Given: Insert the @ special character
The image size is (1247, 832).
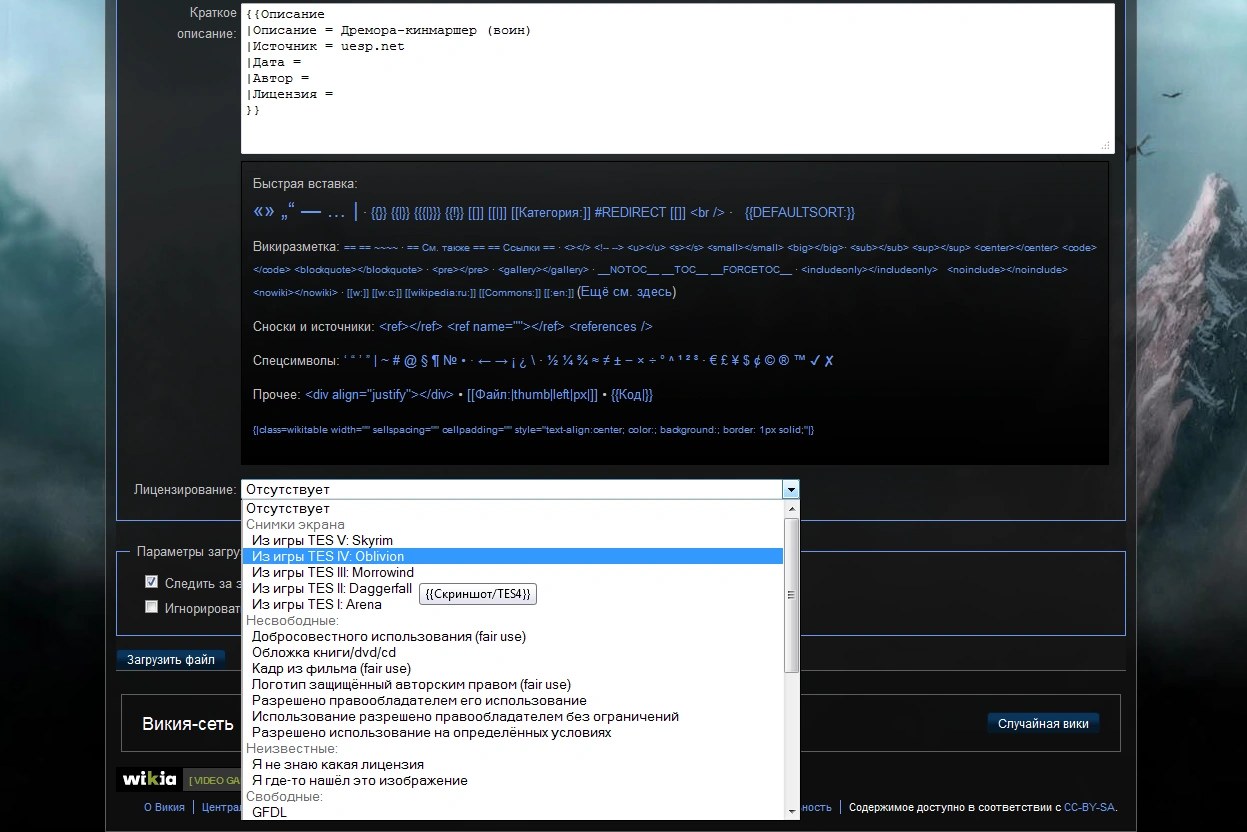Looking at the screenshot, I should [x=409, y=361].
